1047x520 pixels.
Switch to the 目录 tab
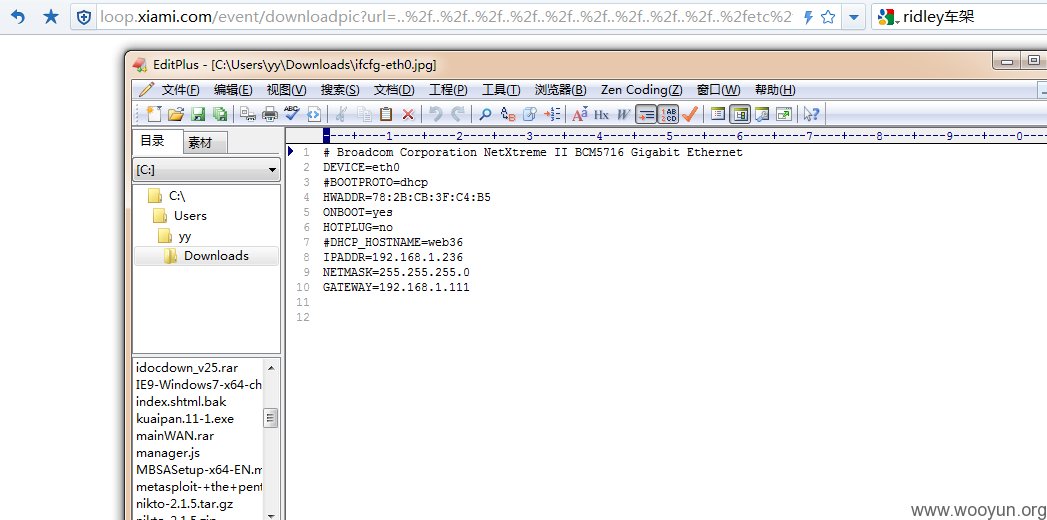(x=158, y=141)
